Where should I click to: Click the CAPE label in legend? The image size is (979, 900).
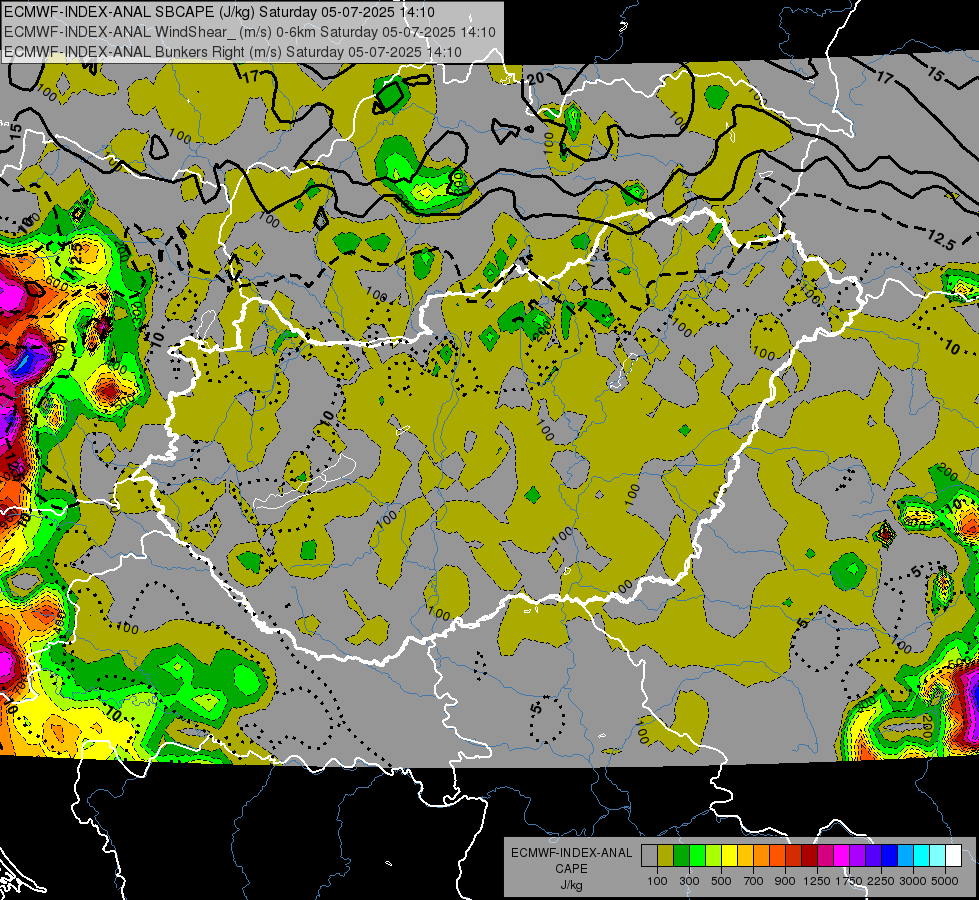[x=571, y=868]
